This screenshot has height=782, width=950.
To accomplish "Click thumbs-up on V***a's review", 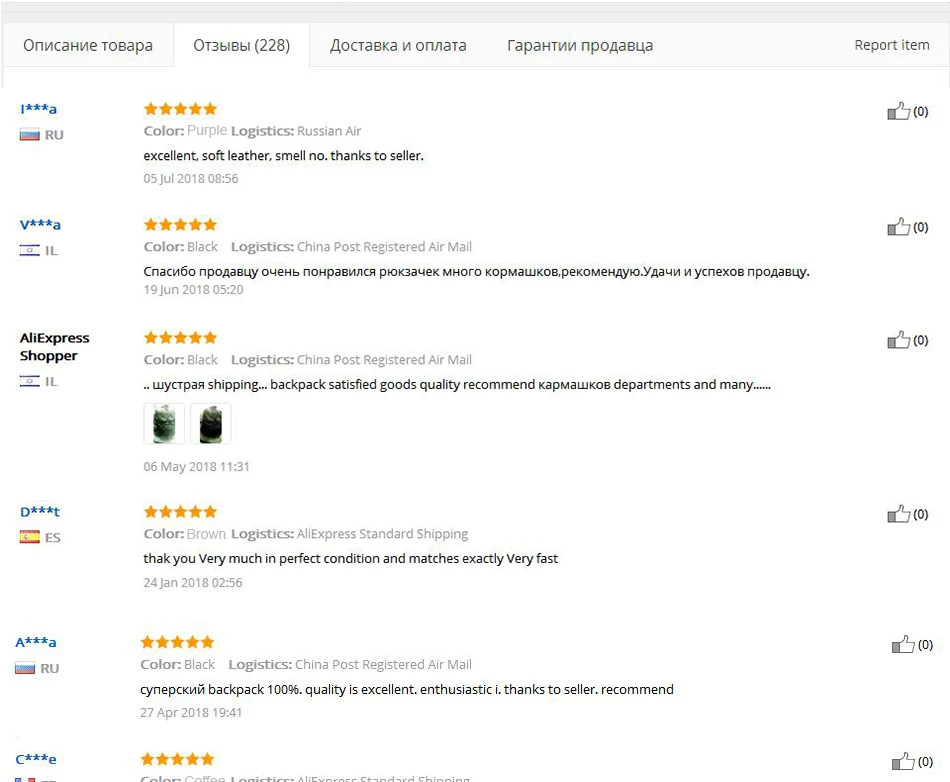I will pyautogui.click(x=899, y=227).
